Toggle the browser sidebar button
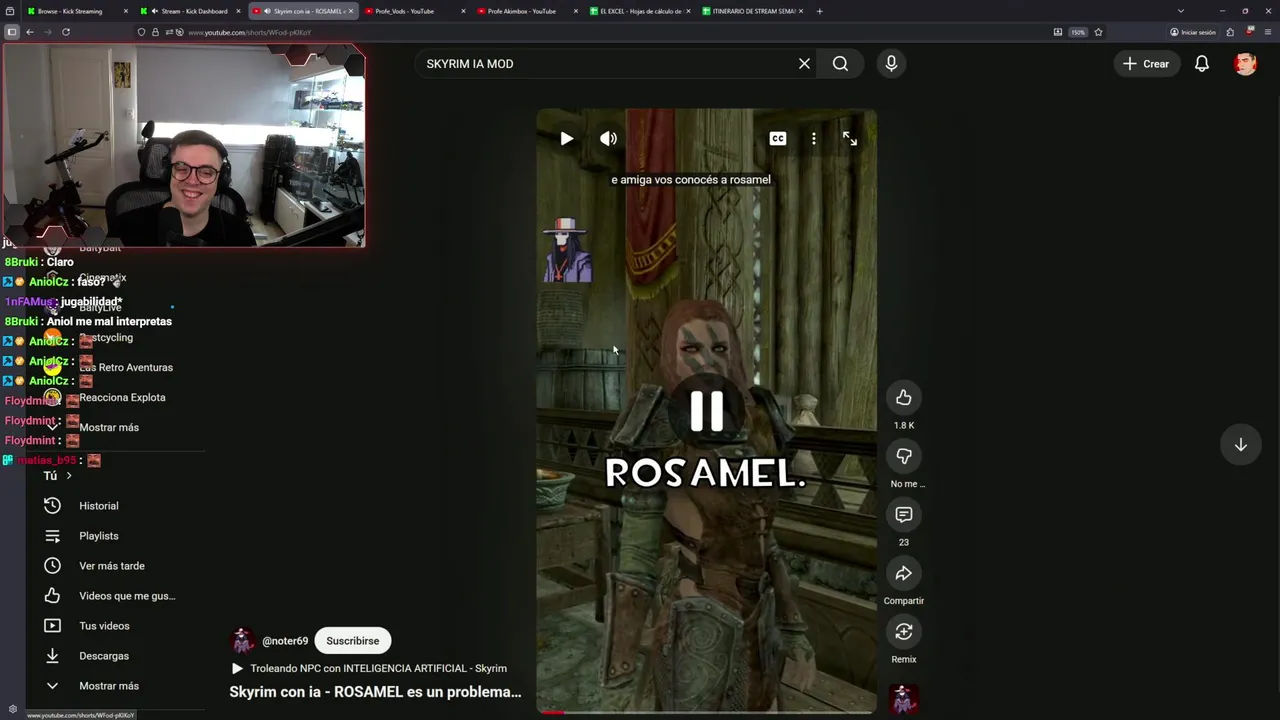The image size is (1280, 720). click(x=12, y=32)
